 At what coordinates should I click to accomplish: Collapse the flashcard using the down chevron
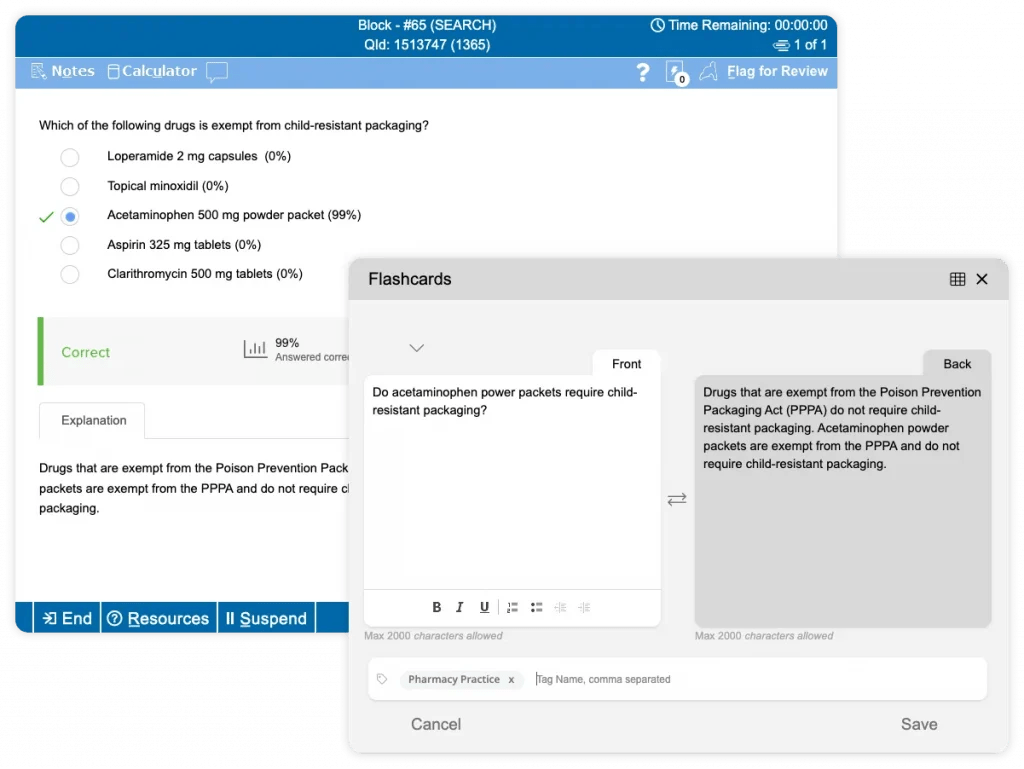[416, 348]
